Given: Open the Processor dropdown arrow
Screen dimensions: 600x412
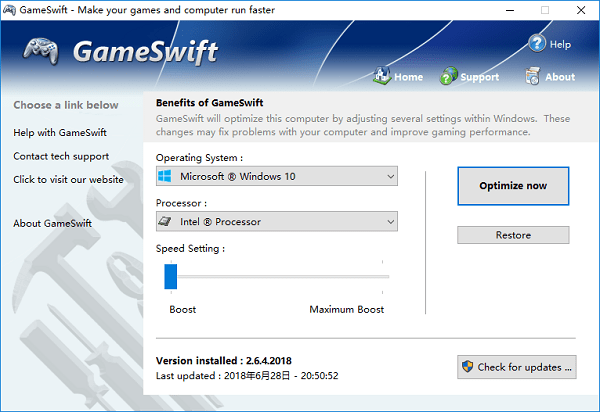Looking at the screenshot, I should (x=388, y=221).
